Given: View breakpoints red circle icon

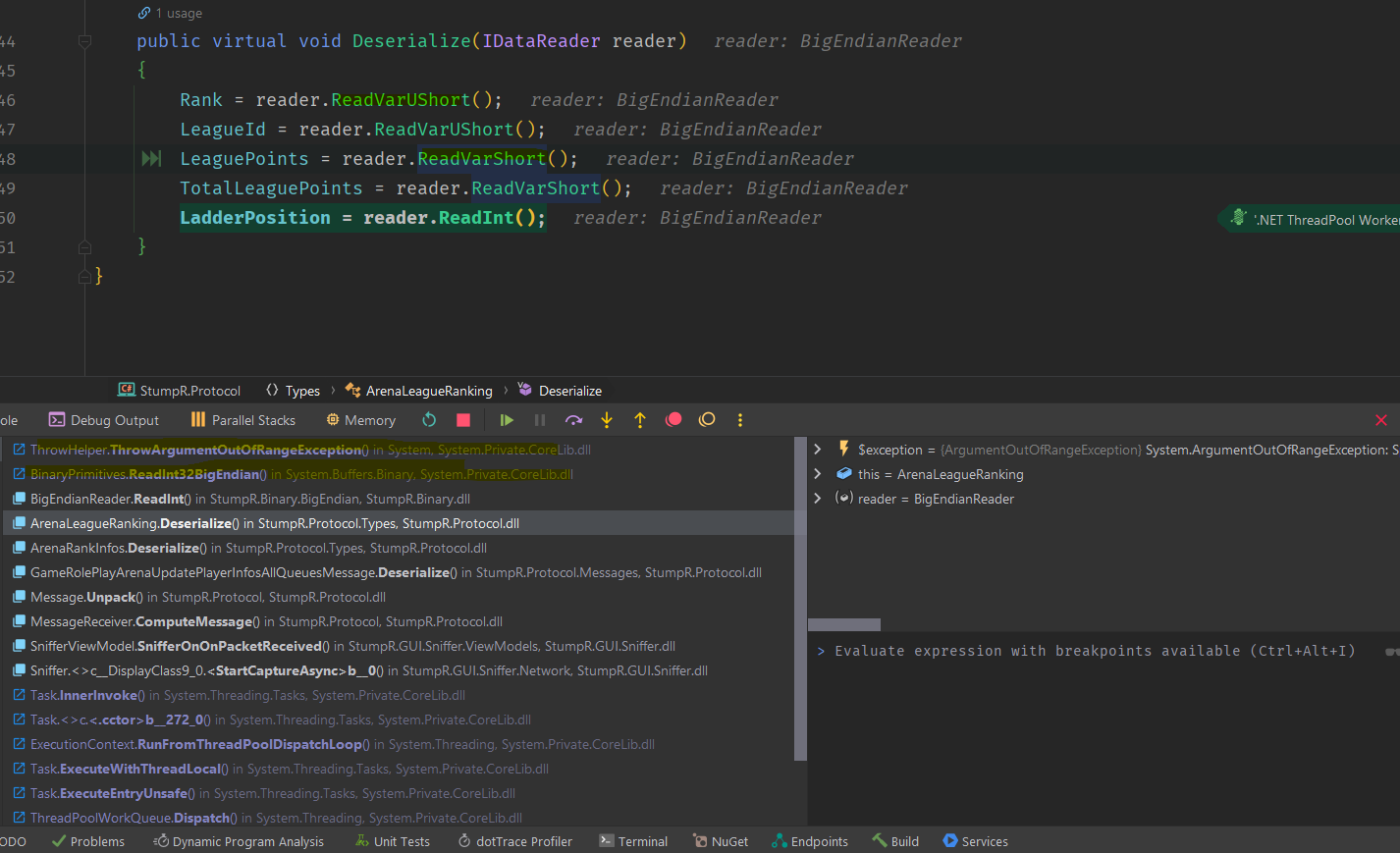Looking at the screenshot, I should tap(673, 420).
